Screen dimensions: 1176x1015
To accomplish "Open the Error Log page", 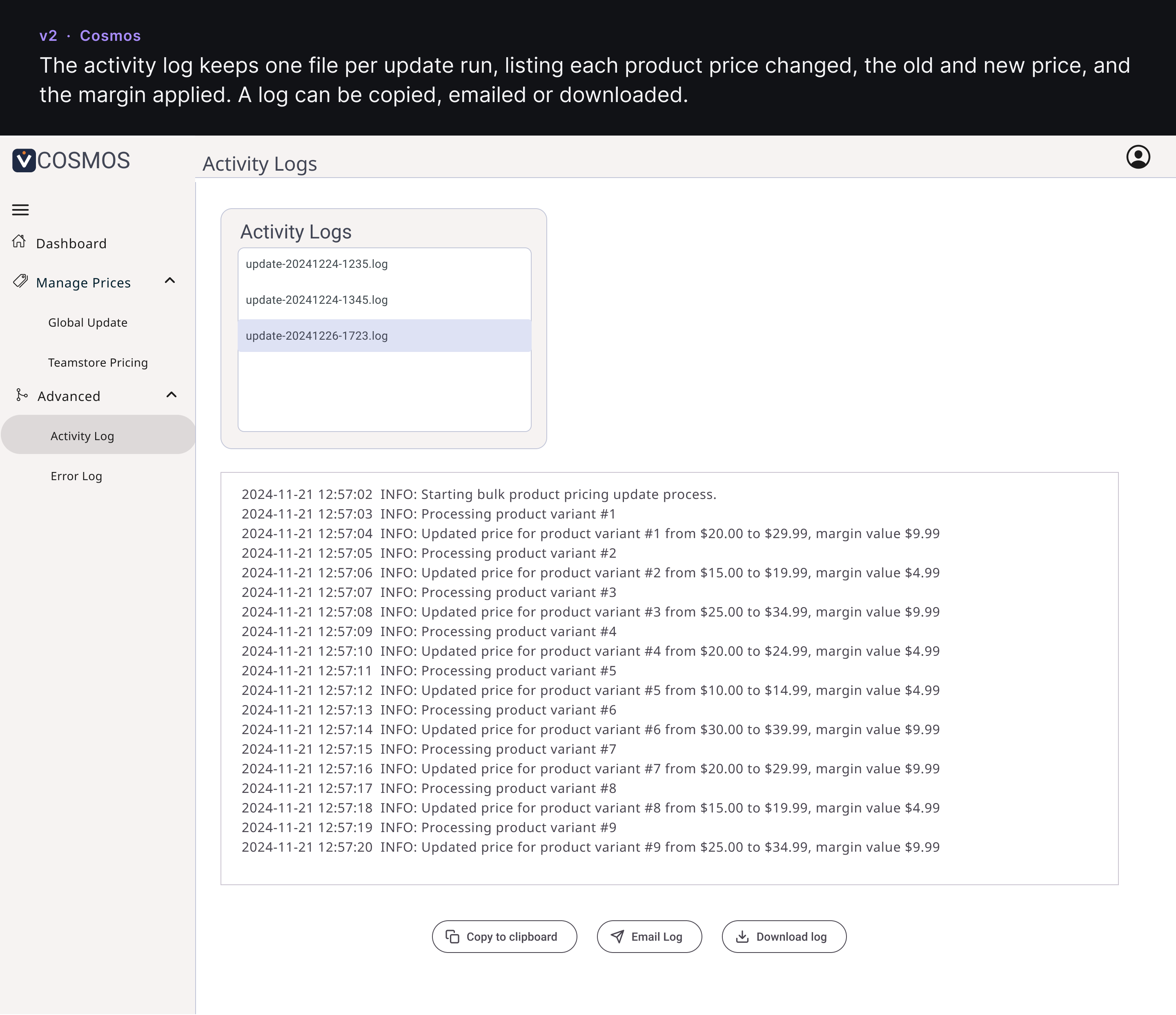I will (77, 476).
